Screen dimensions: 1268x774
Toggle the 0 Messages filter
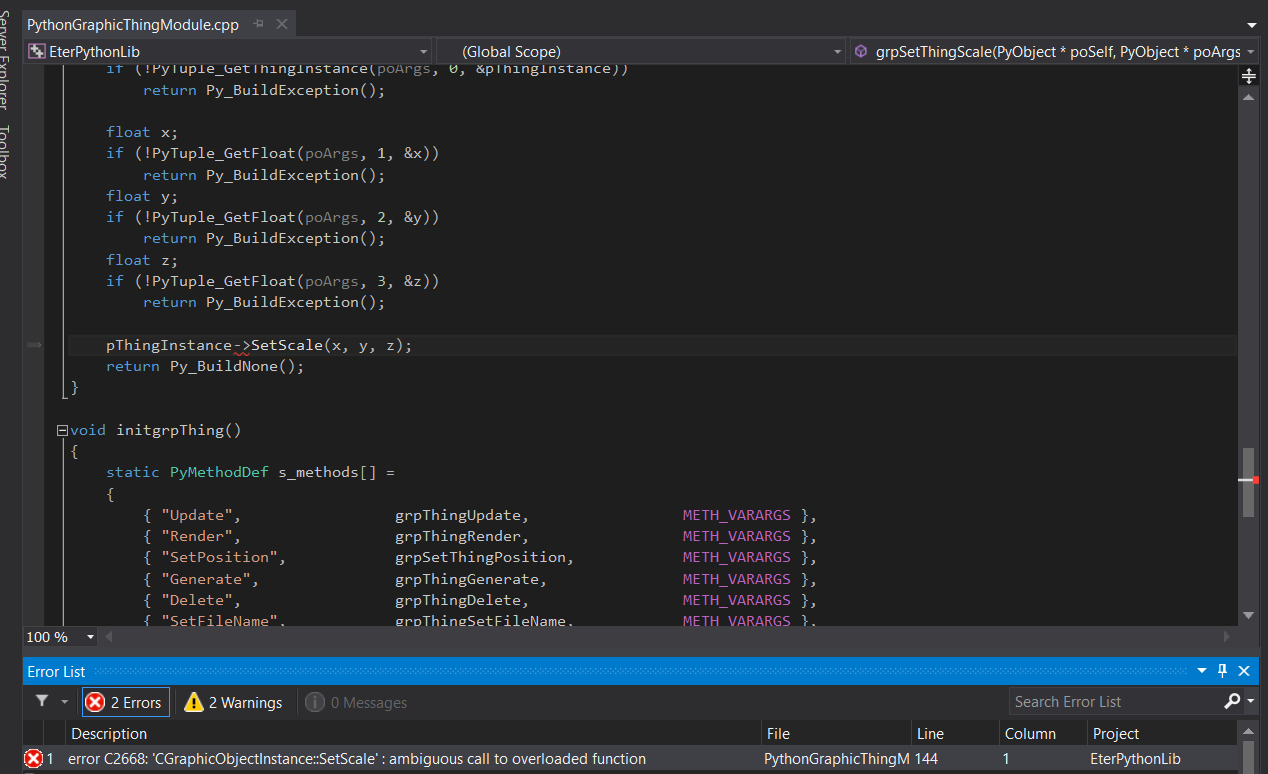point(356,702)
